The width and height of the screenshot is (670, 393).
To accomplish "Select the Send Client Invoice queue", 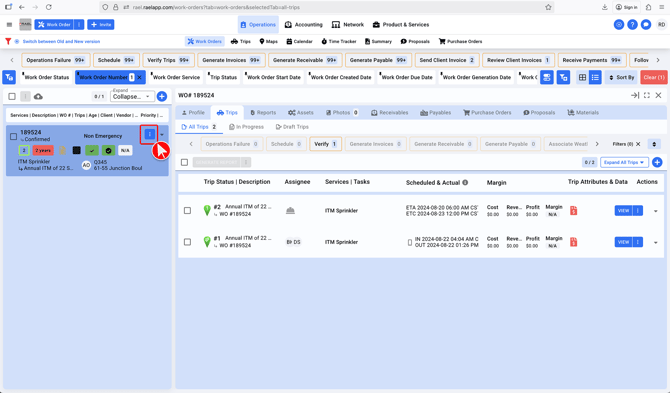I will point(447,60).
